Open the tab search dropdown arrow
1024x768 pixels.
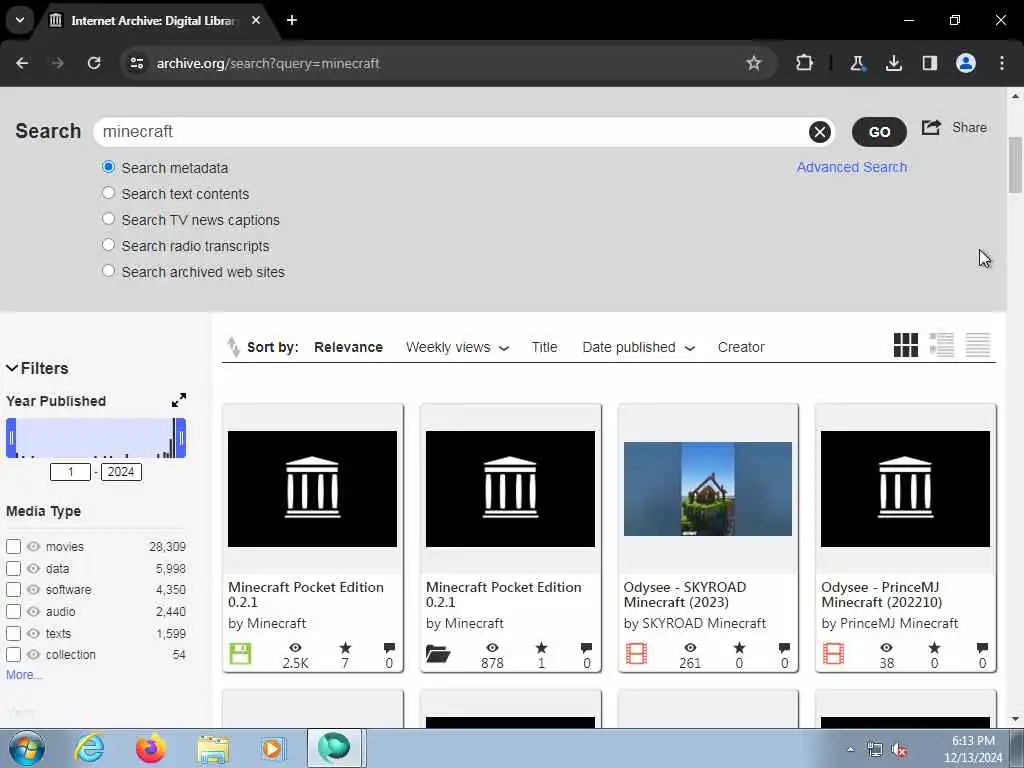pyautogui.click(x=20, y=20)
